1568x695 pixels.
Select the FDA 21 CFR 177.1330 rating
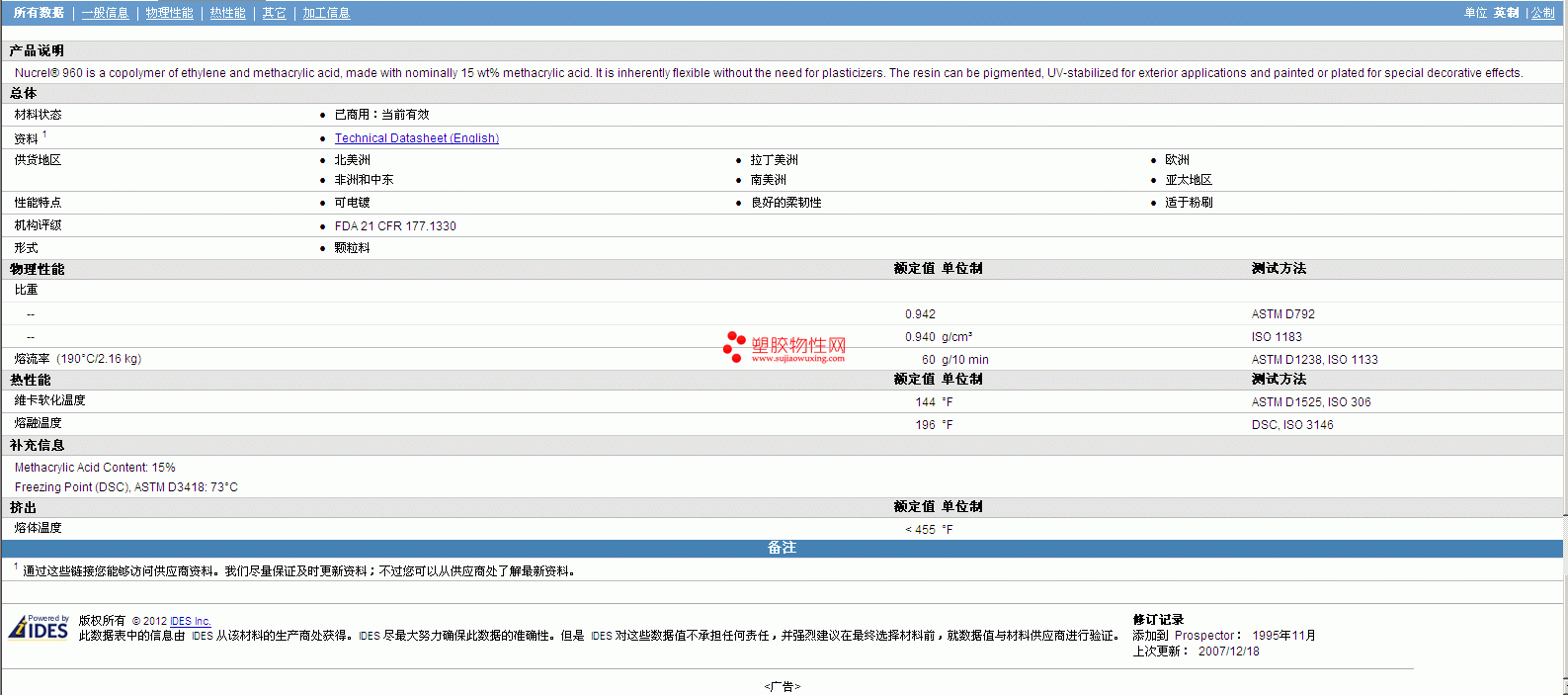[x=395, y=226]
